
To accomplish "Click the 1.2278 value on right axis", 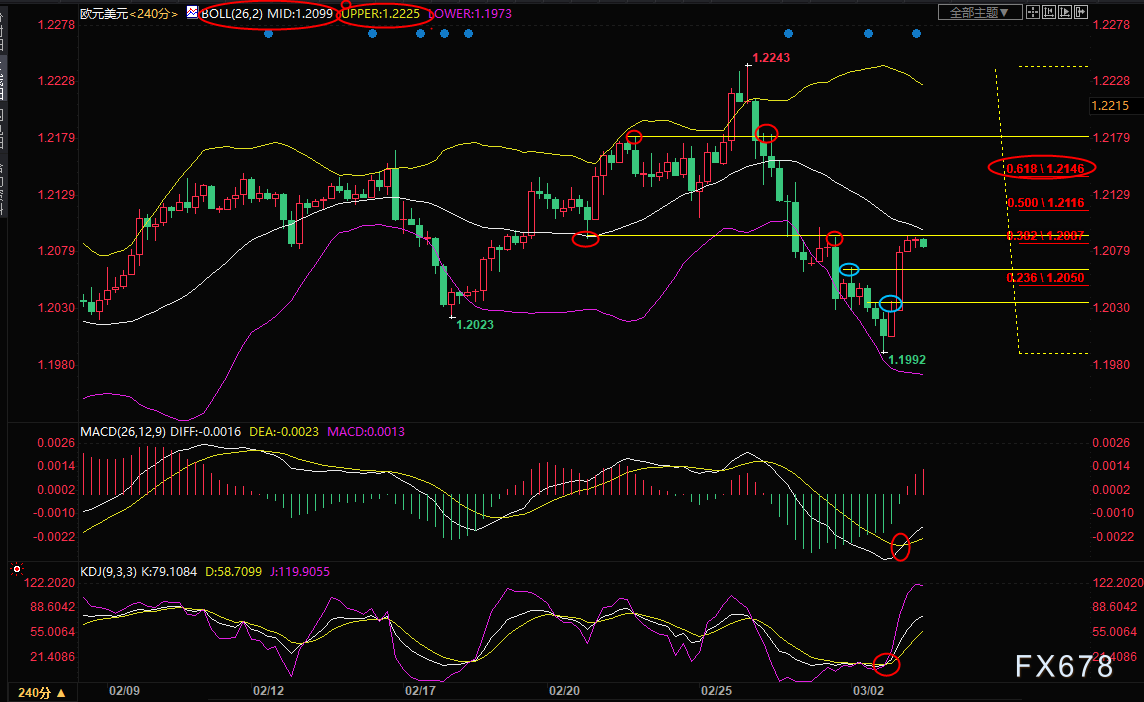I will click(x=1111, y=25).
